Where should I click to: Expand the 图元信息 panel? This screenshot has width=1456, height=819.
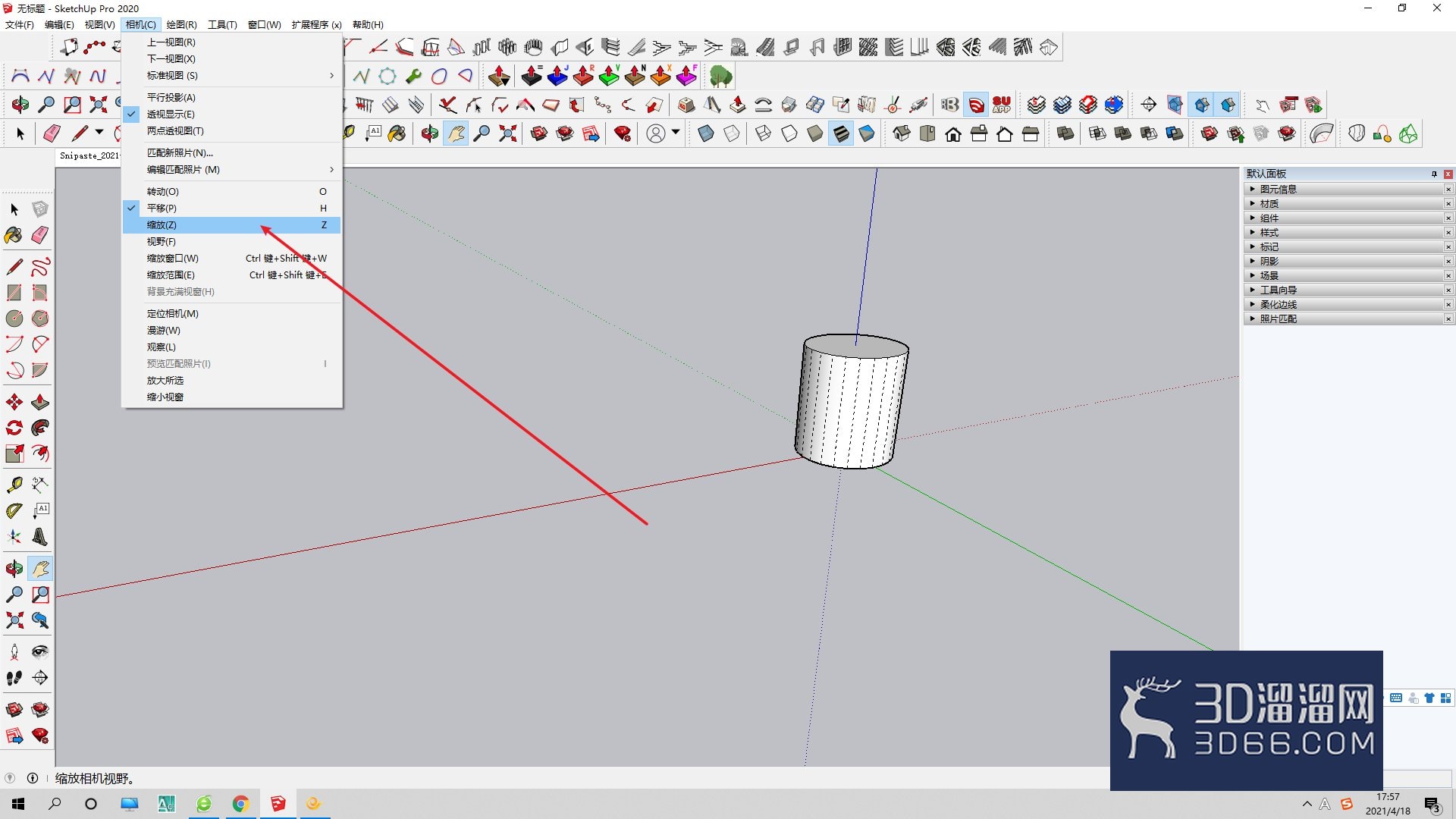1348,189
